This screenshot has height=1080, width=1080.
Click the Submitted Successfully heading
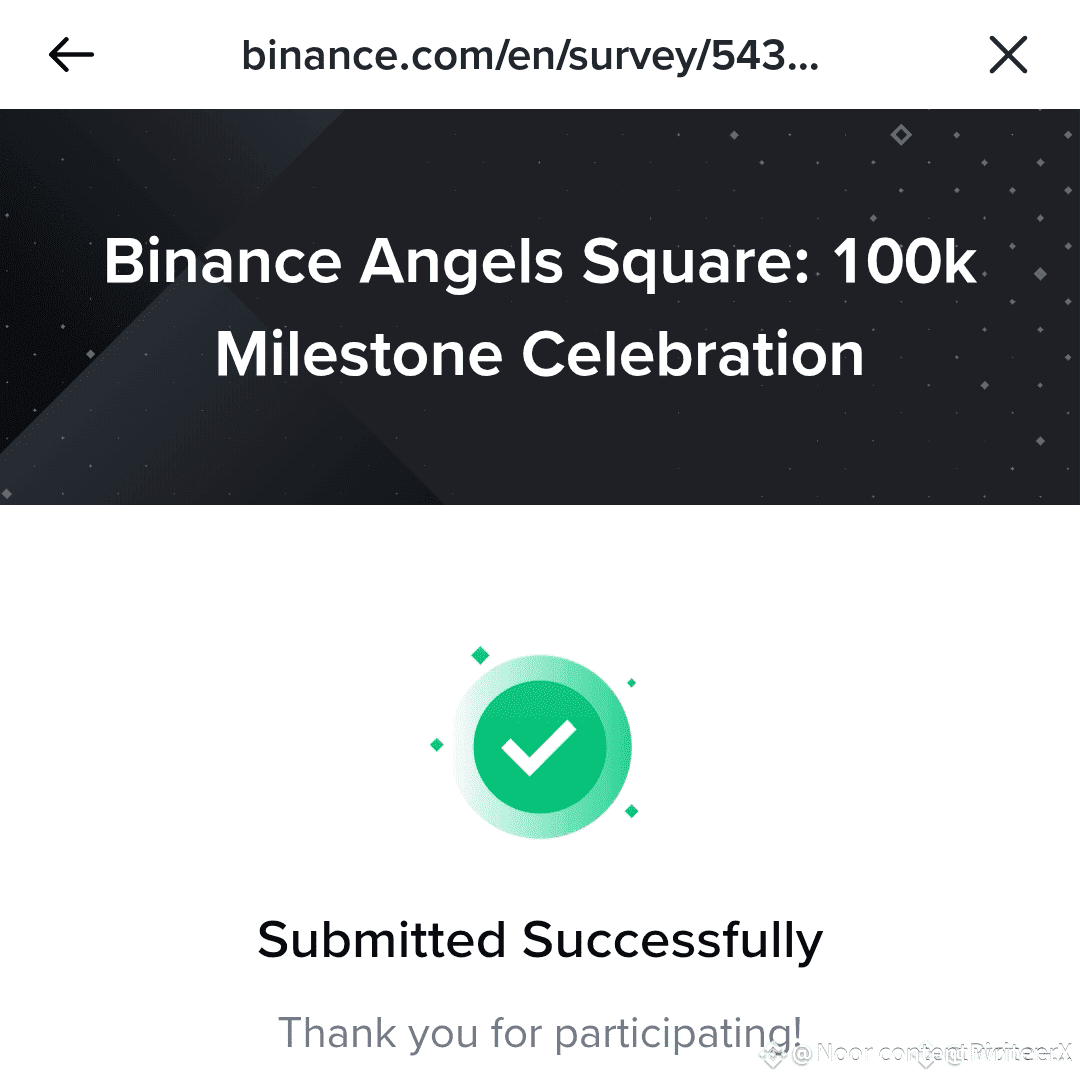[540, 940]
